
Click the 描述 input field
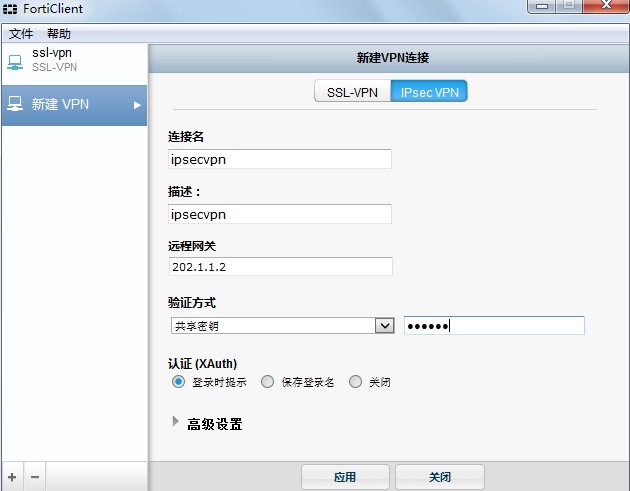[x=280, y=214]
